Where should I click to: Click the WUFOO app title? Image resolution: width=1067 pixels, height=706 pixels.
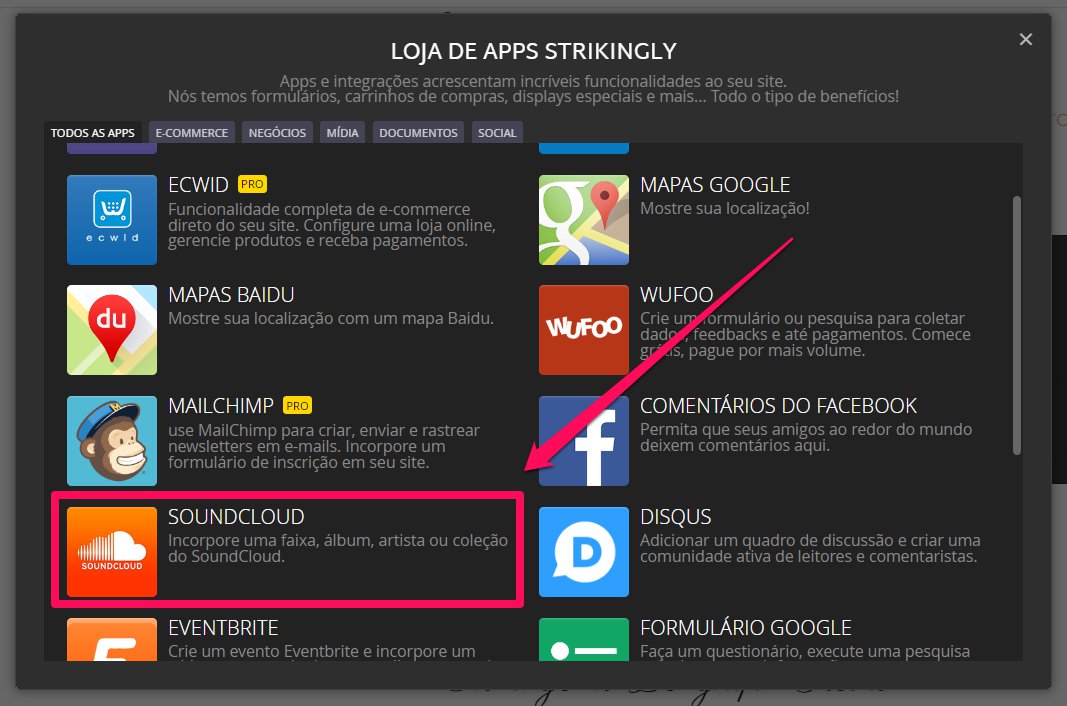click(x=676, y=295)
